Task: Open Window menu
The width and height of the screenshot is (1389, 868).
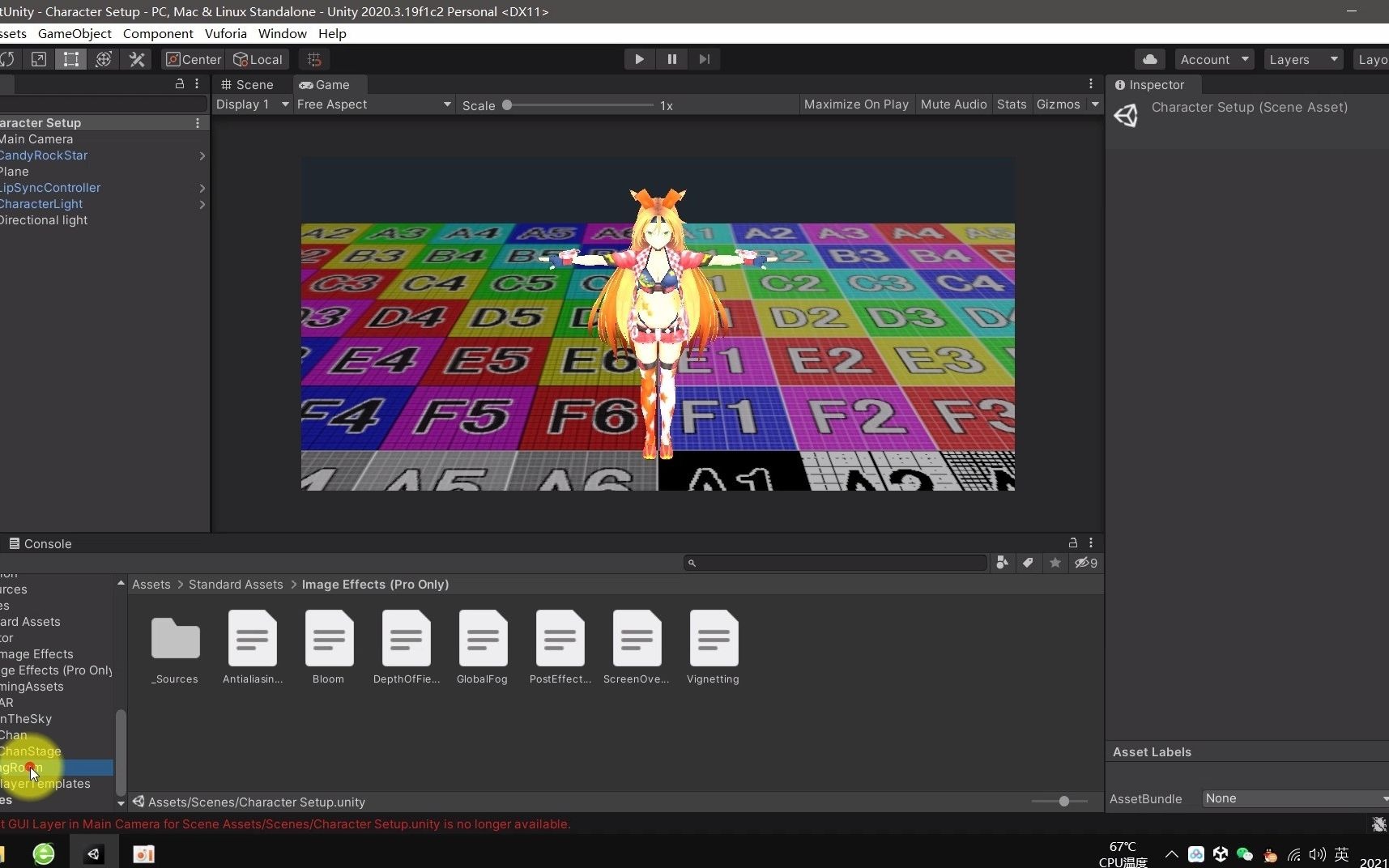Action: [282, 33]
